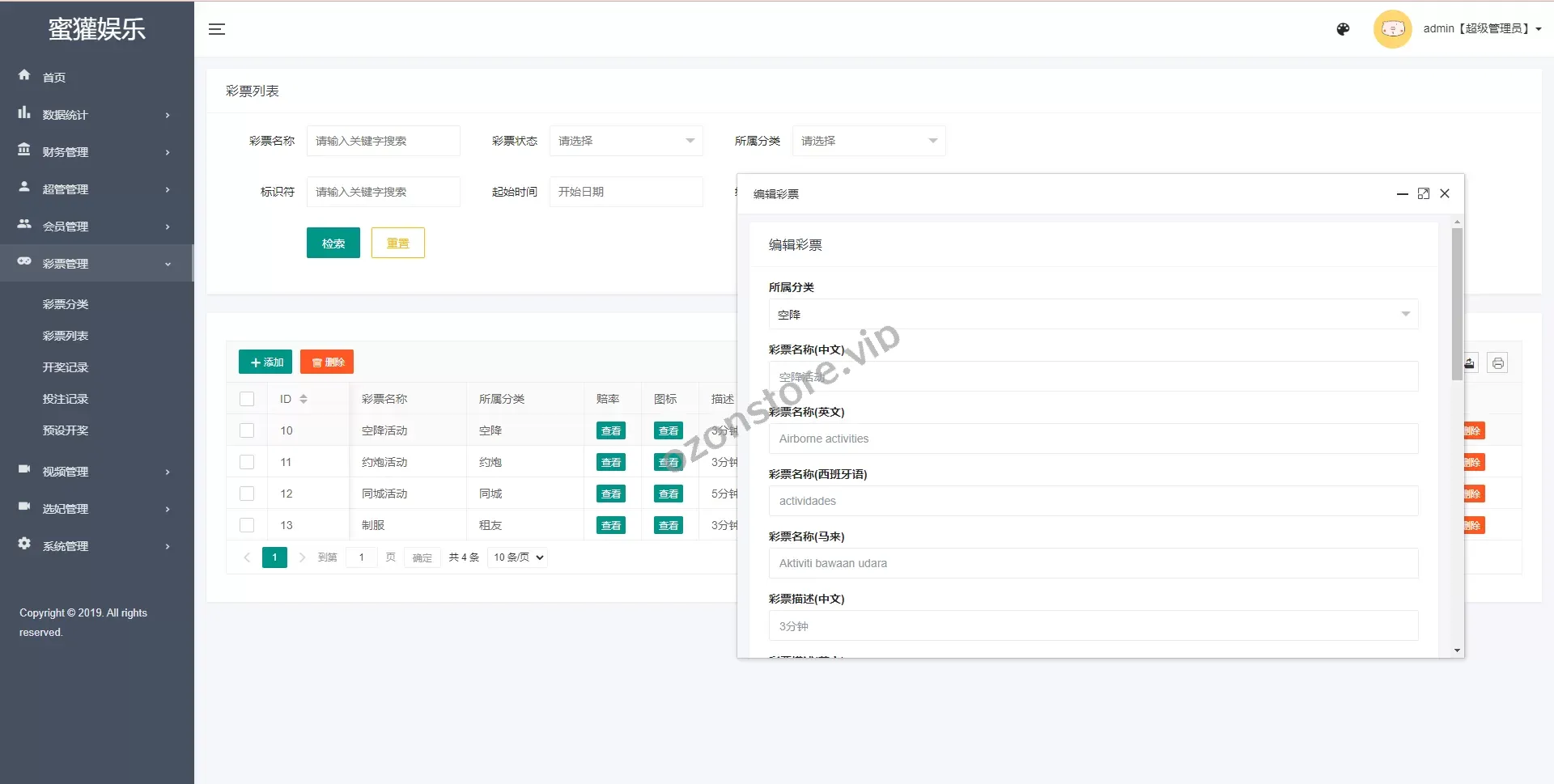Click the home icon in sidebar
The width and height of the screenshot is (1554, 784).
coord(24,75)
